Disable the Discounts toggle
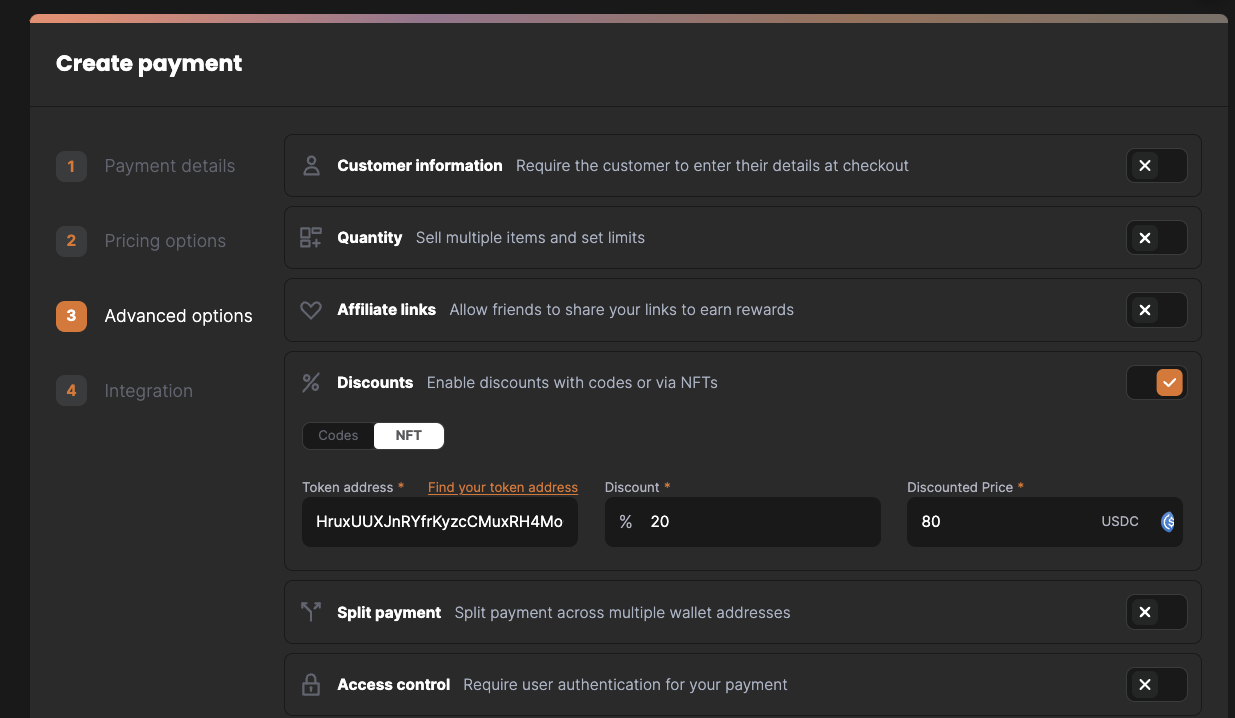The image size is (1235, 718). [x=1156, y=383]
